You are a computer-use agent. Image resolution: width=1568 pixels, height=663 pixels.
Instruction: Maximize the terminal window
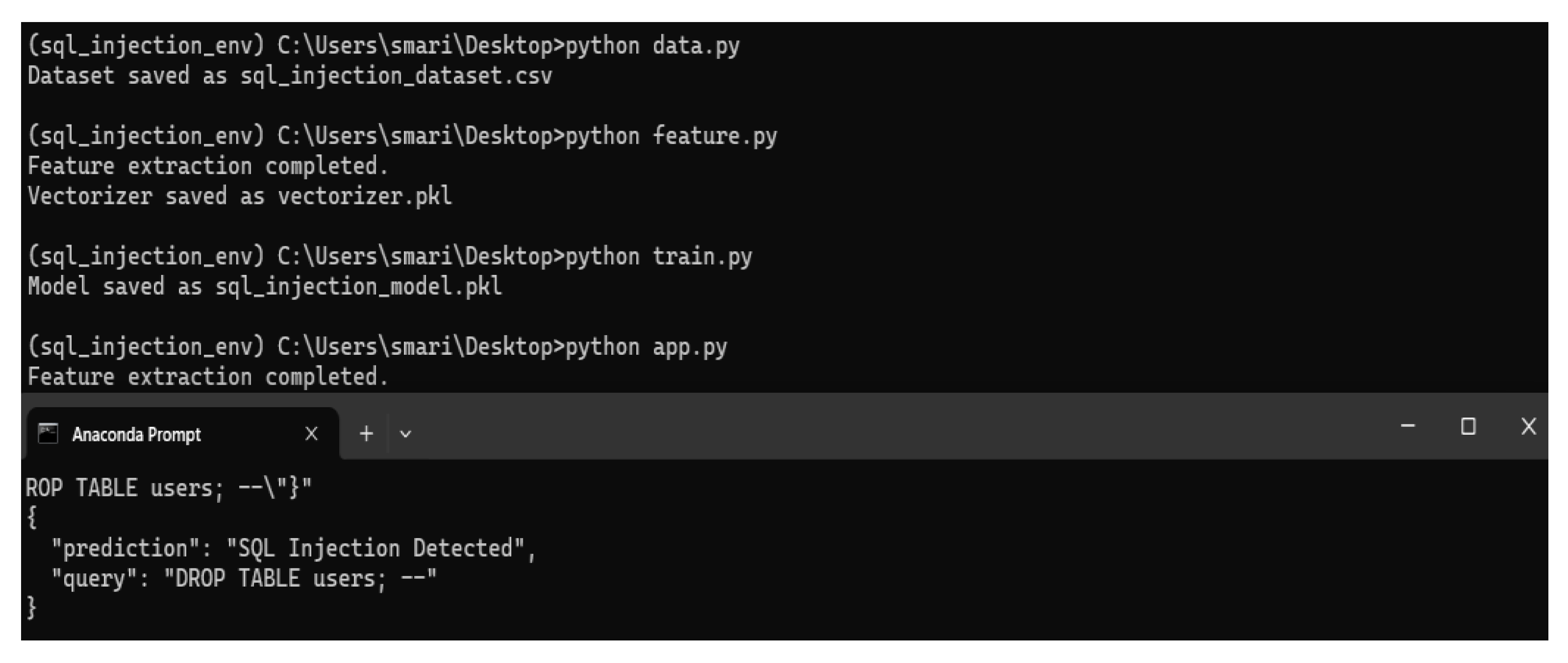(x=1468, y=426)
